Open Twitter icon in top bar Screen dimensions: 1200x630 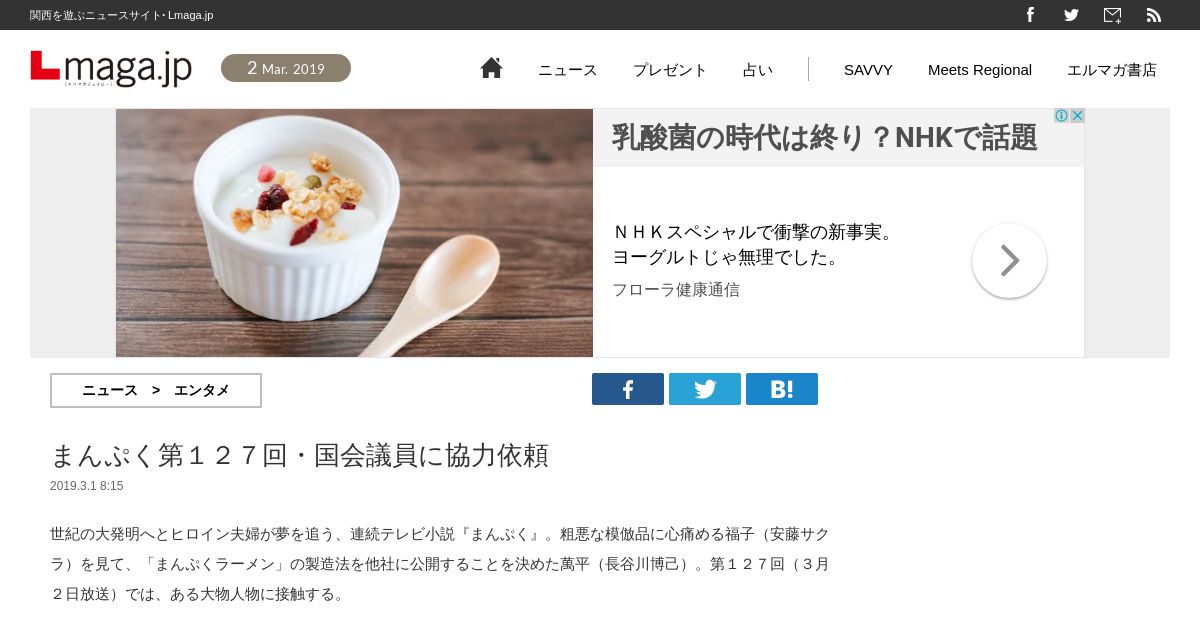click(x=1071, y=15)
